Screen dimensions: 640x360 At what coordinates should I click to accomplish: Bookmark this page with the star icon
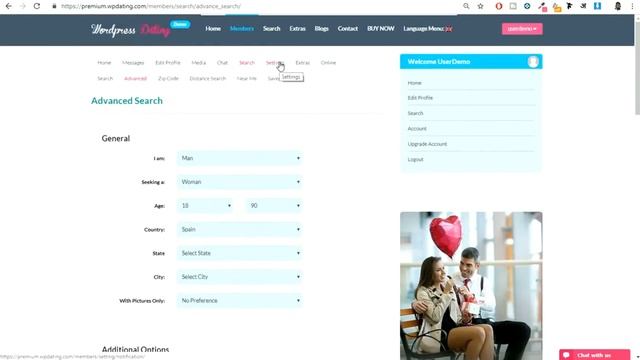pos(480,6)
